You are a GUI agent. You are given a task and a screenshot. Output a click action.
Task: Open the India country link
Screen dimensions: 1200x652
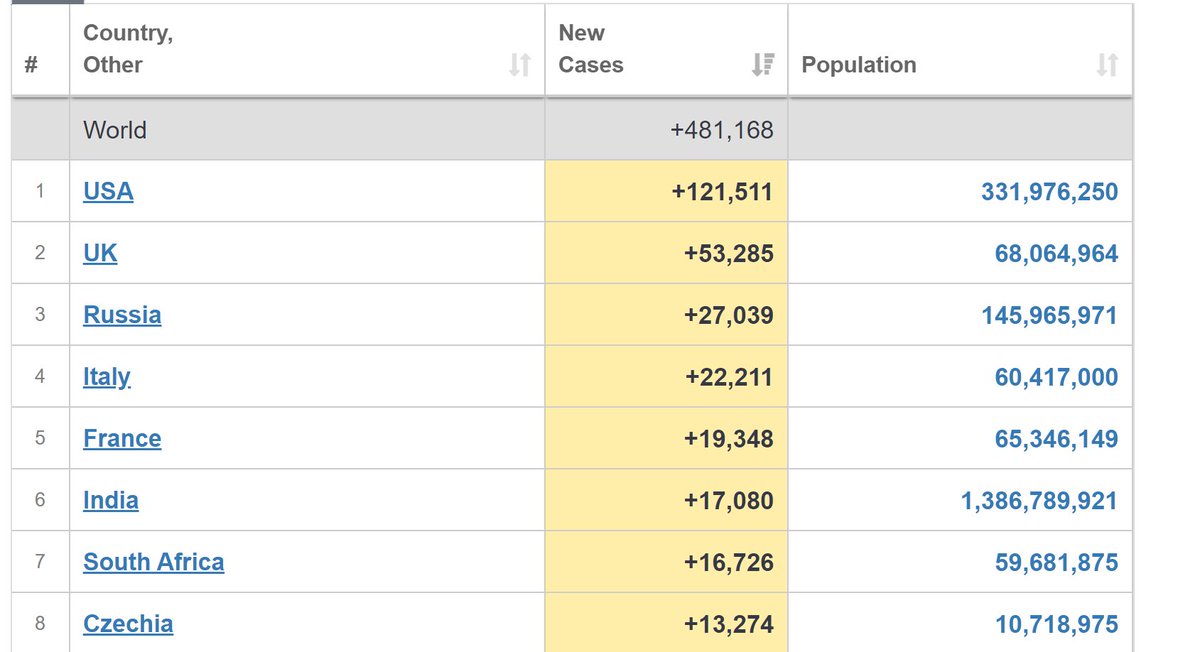(111, 500)
